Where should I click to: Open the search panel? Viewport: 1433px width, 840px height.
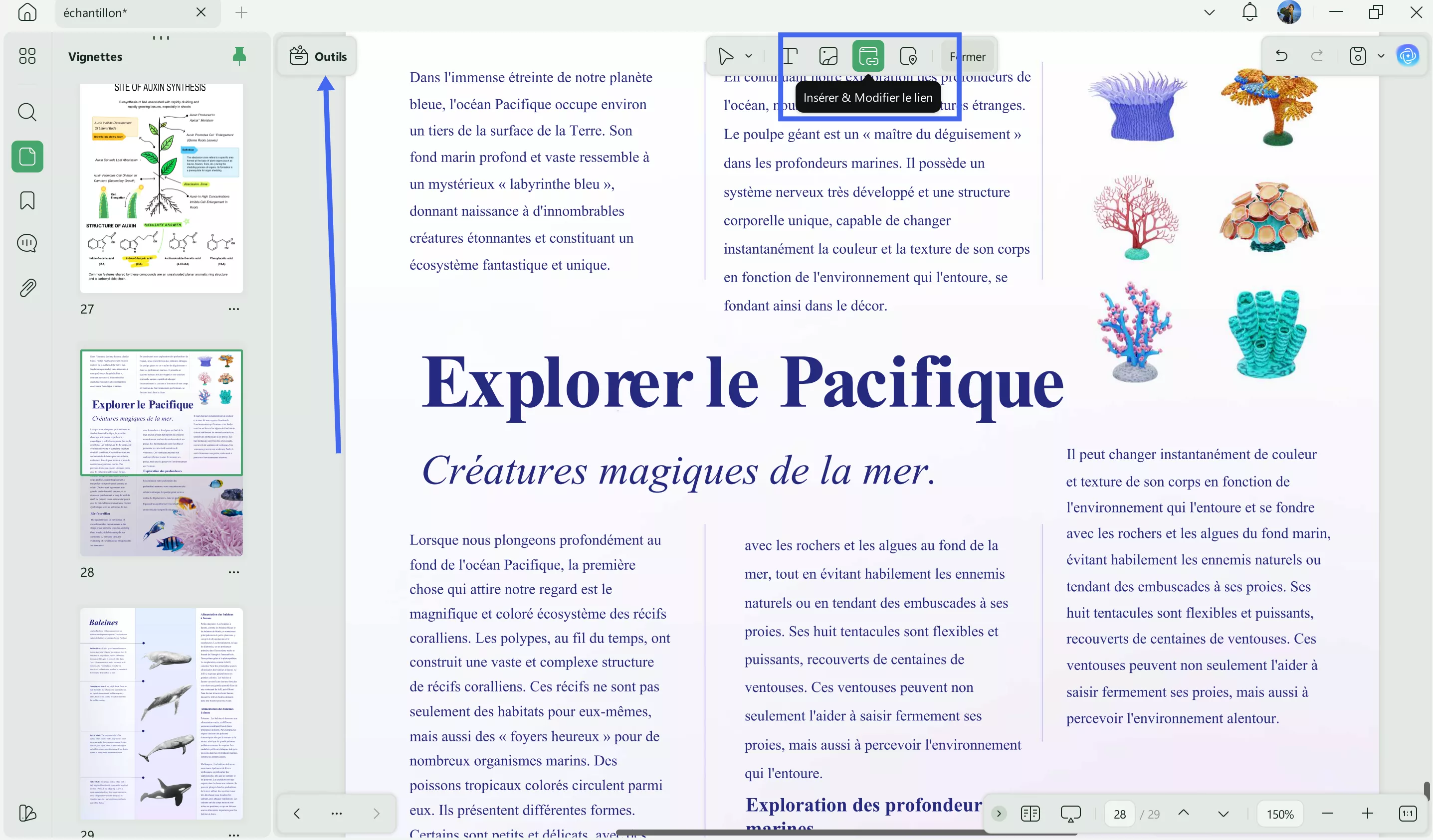click(27, 113)
